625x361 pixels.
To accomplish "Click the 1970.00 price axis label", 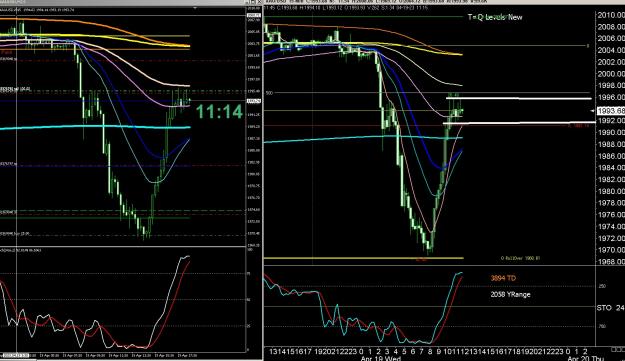I will (611, 250).
